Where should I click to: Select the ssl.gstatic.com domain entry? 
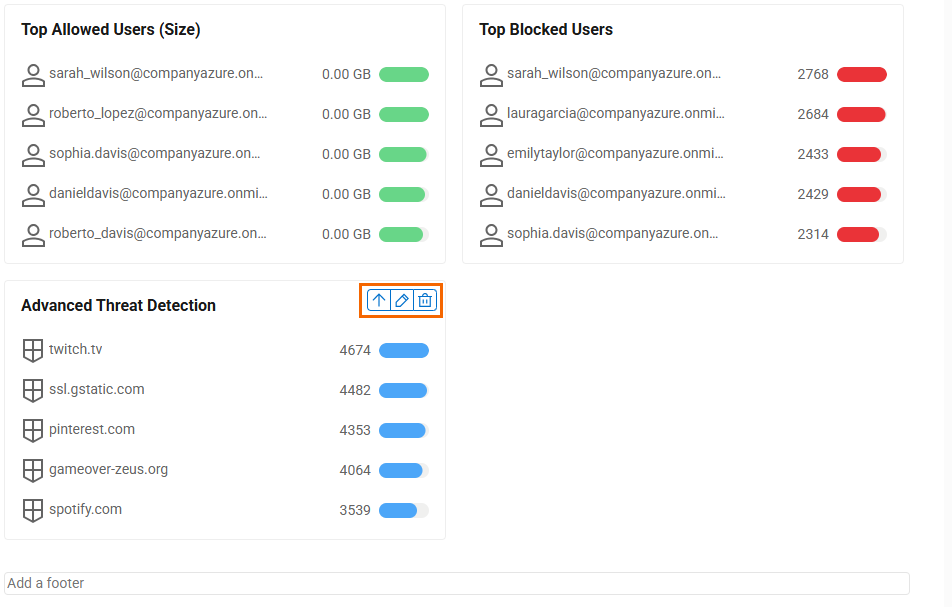(x=97, y=389)
